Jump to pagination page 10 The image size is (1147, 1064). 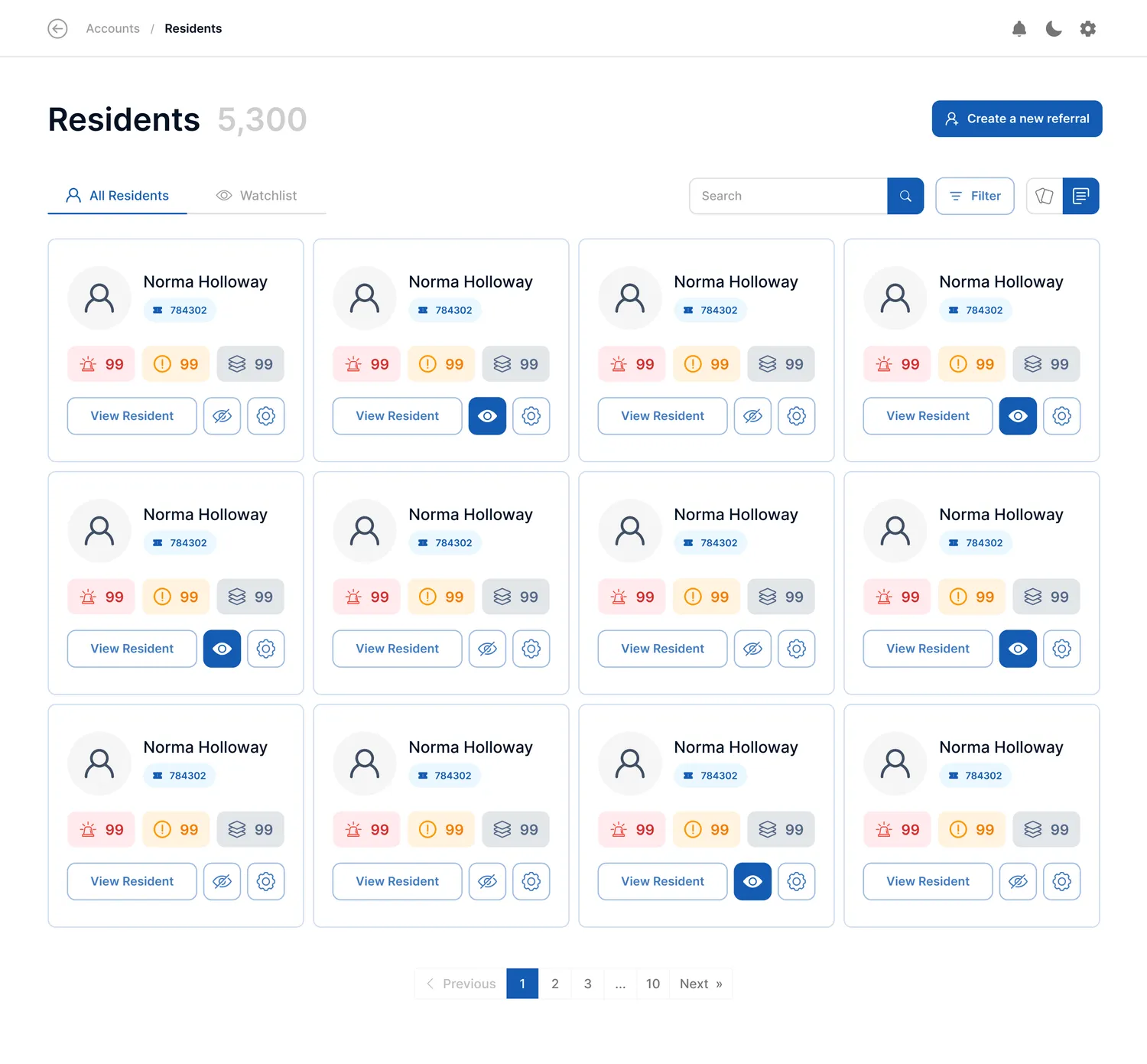(653, 984)
